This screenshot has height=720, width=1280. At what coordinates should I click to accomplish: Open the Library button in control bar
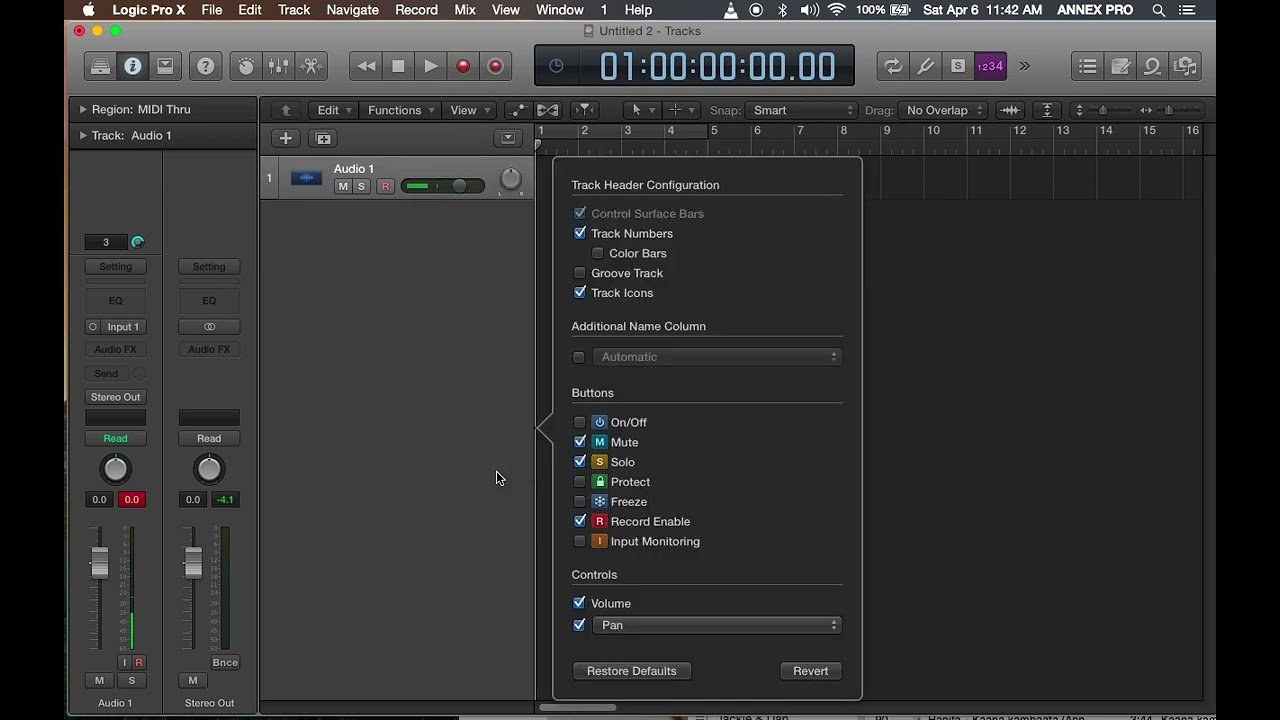click(x=100, y=67)
